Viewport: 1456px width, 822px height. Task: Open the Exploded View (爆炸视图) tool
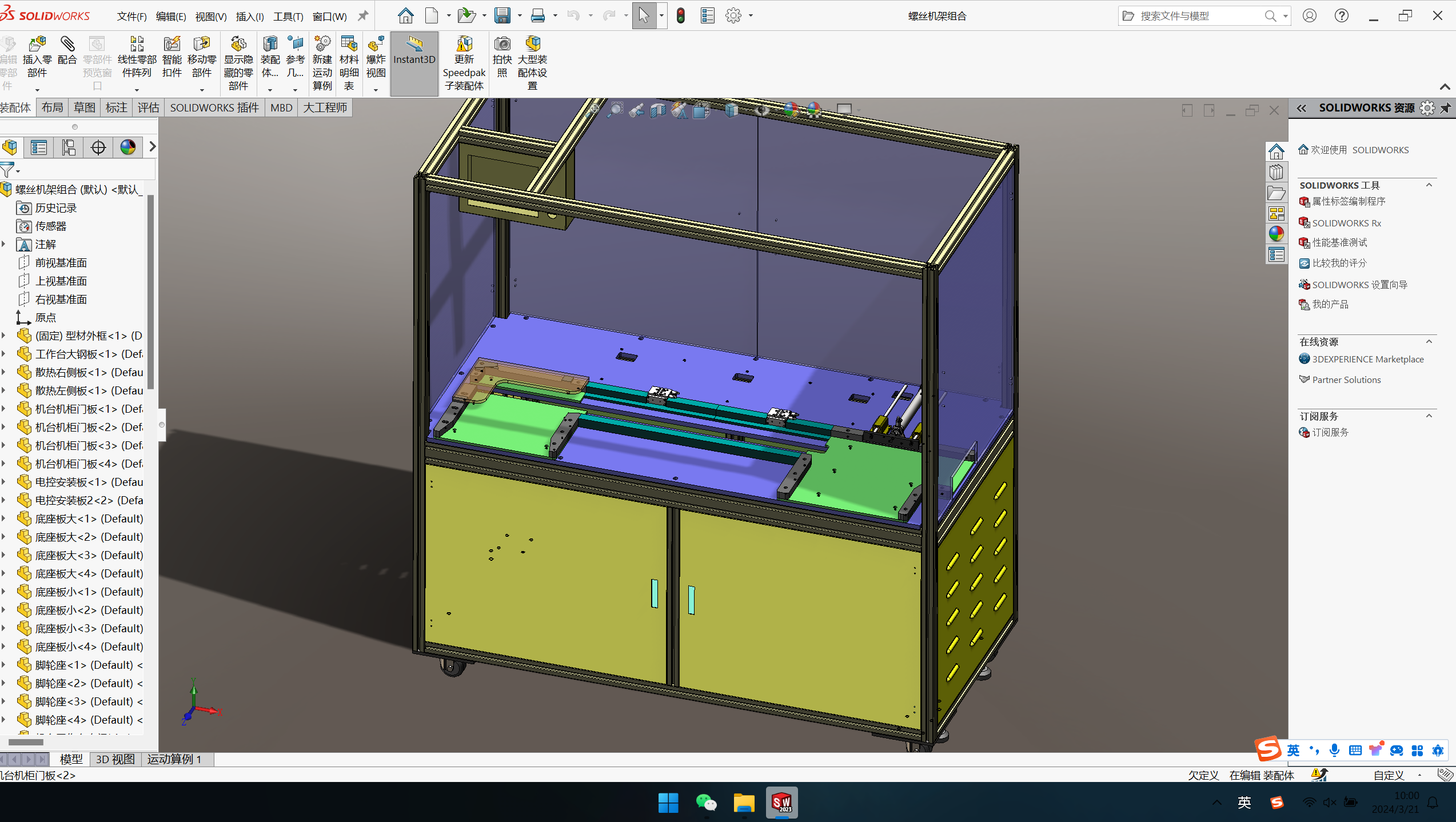point(376,45)
